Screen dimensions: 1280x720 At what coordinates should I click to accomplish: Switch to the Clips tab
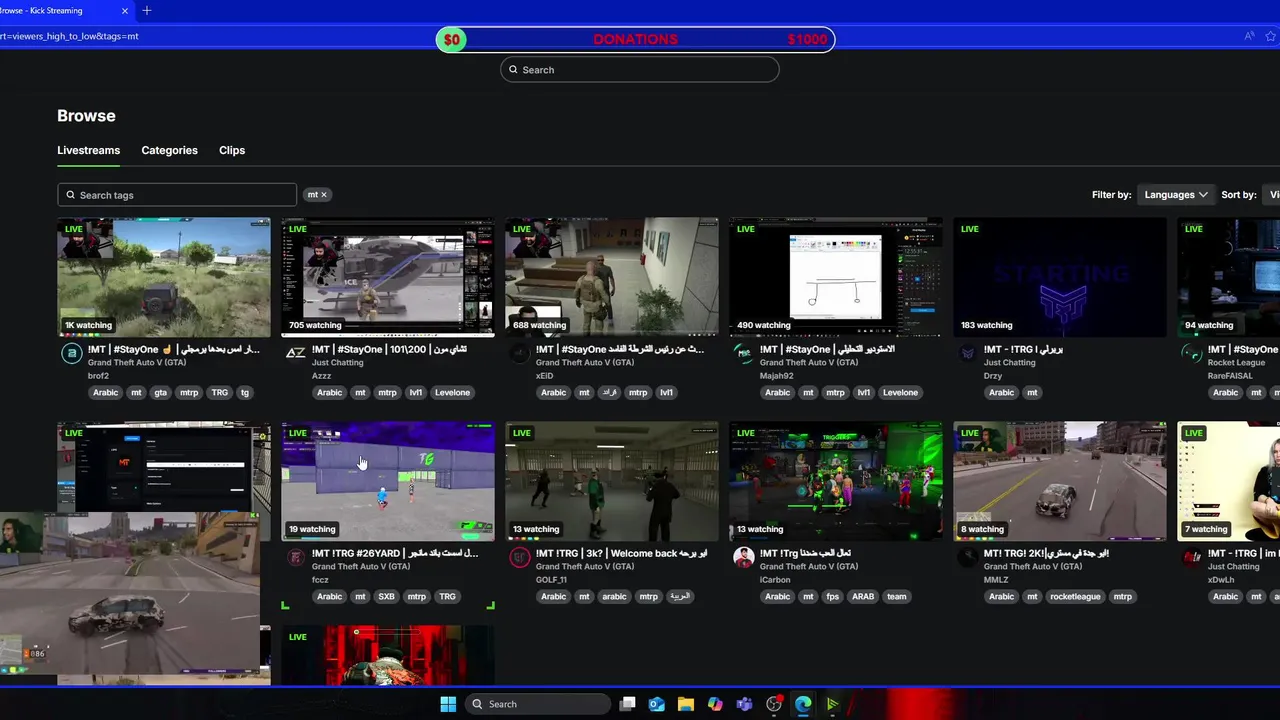tap(232, 150)
